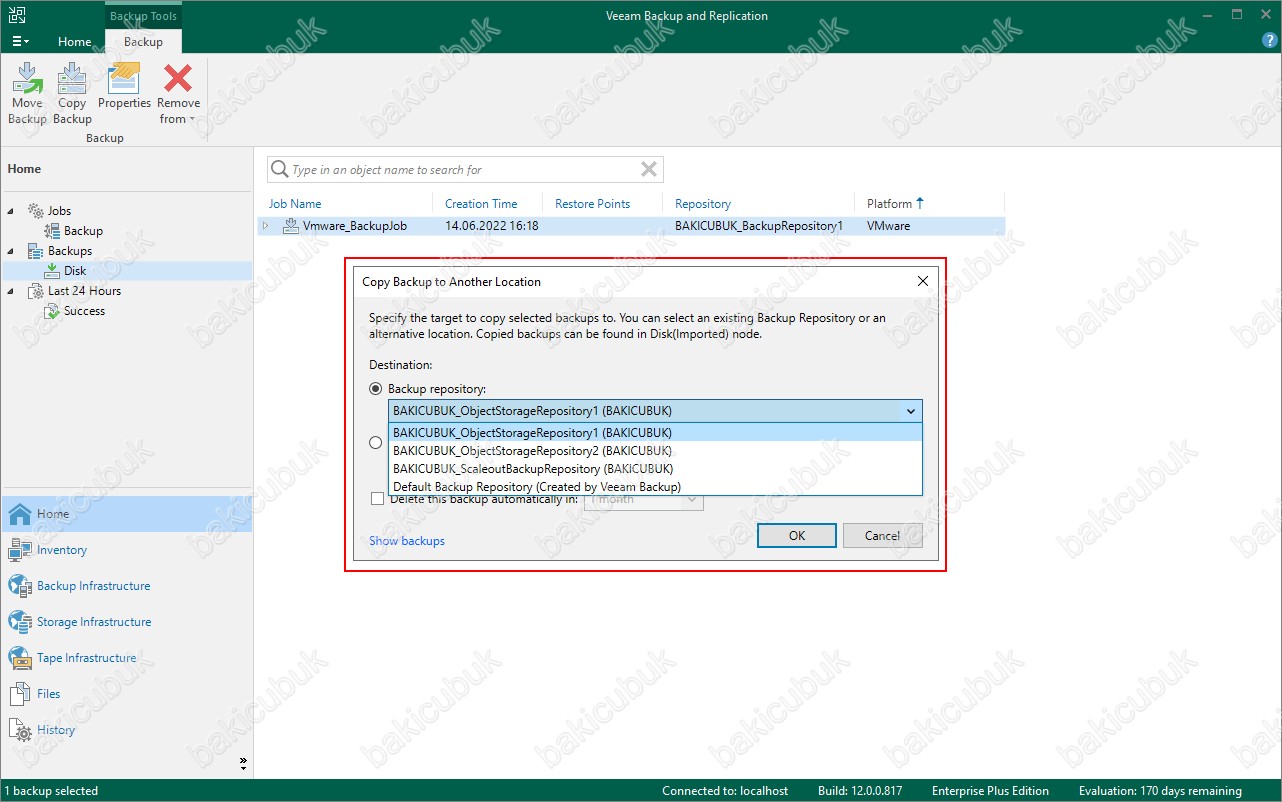Open the Storage Infrastructure view
Viewport: 1282px width, 802px height.
pos(126,622)
